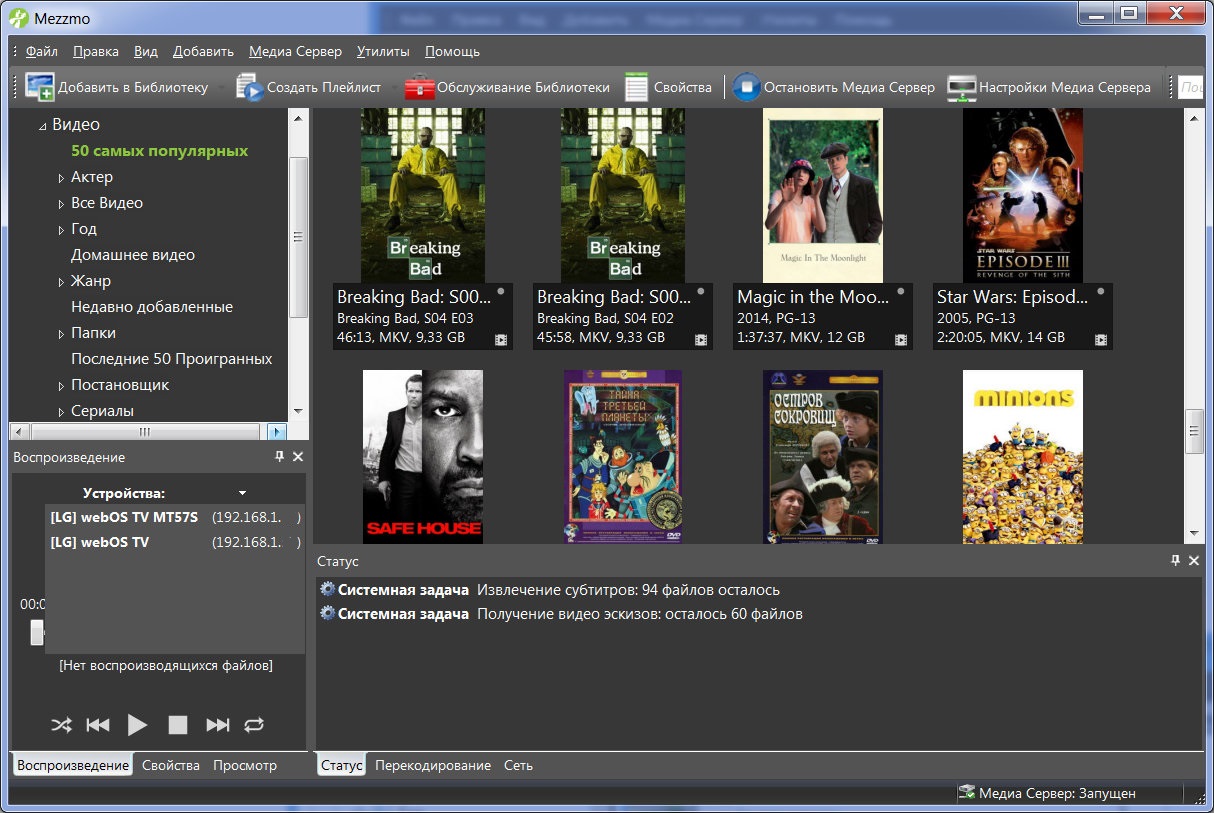Toggle repeat playback mode
This screenshot has width=1214, height=813.
click(x=254, y=725)
